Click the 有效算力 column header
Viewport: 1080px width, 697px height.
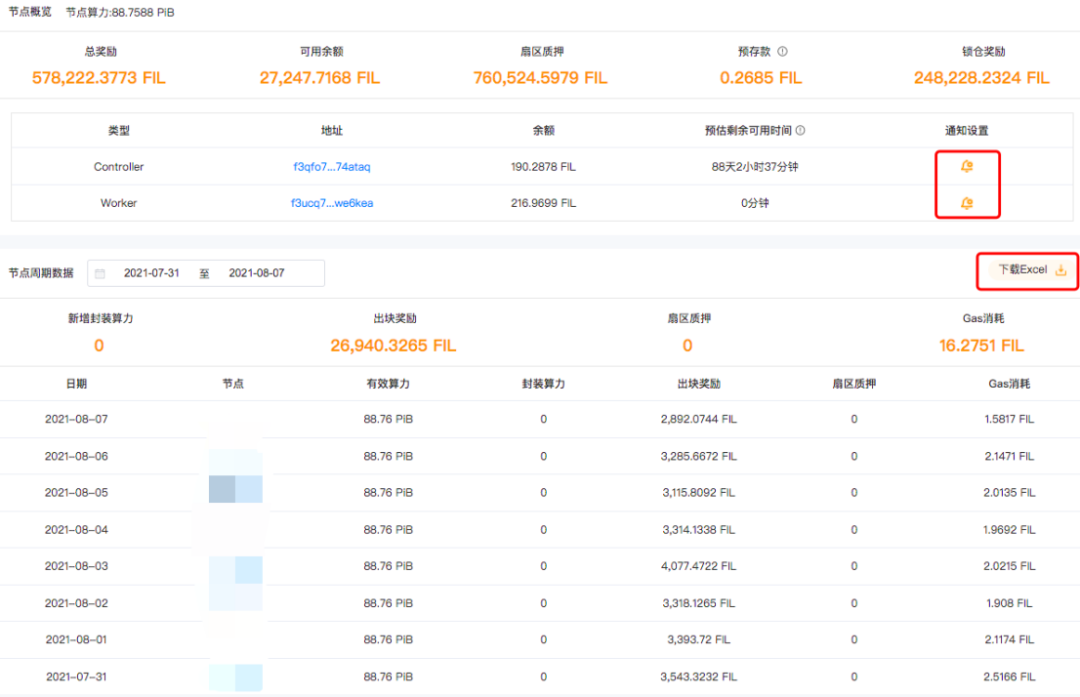point(388,383)
